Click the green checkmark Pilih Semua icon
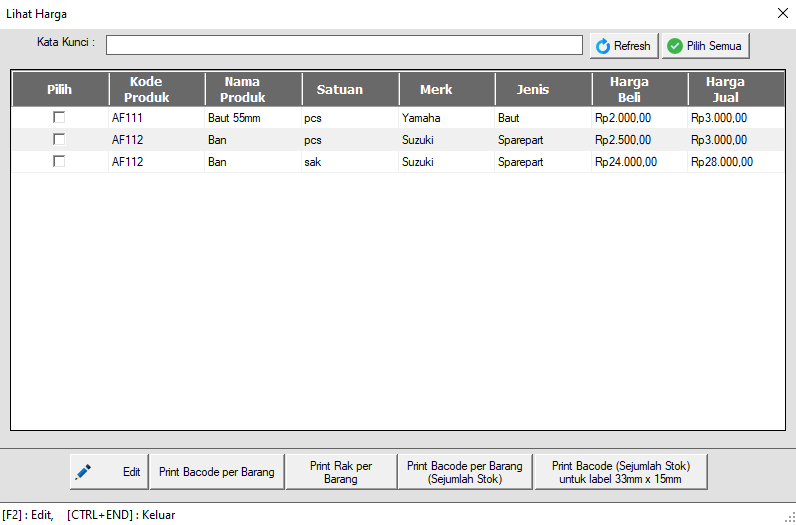Viewport: 796px width, 525px height. pyautogui.click(x=675, y=46)
